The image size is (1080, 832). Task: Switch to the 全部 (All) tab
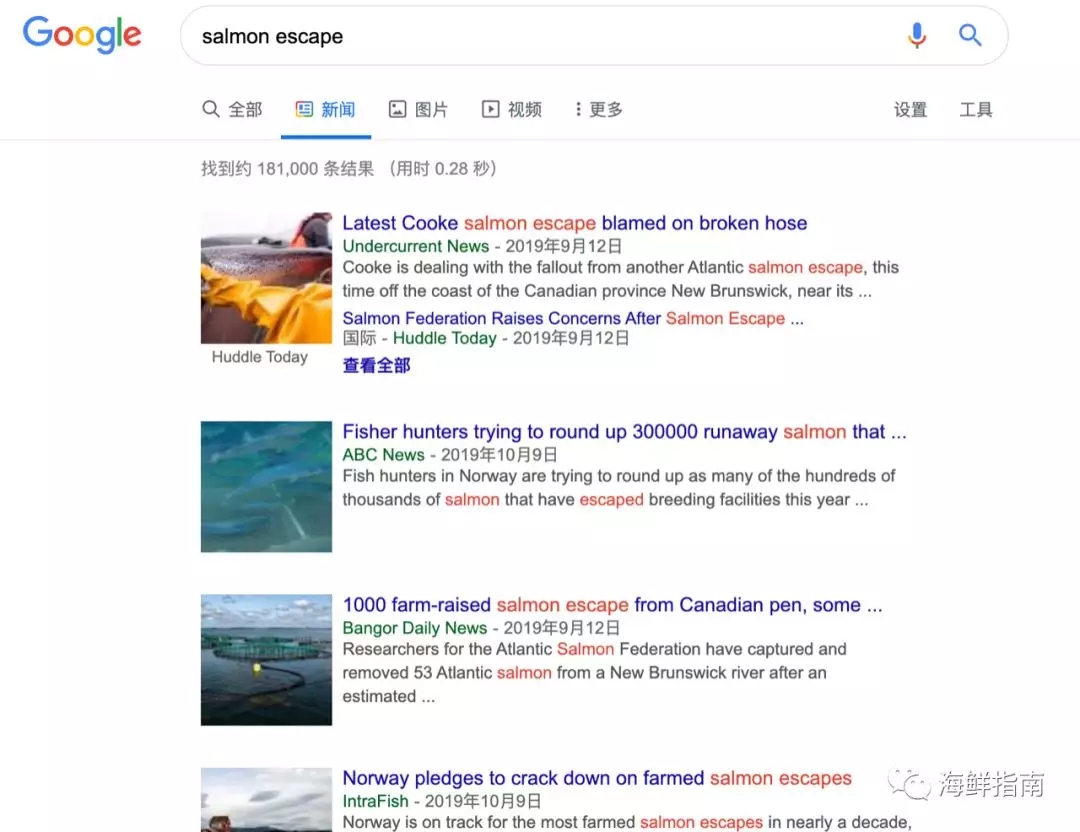coord(232,110)
